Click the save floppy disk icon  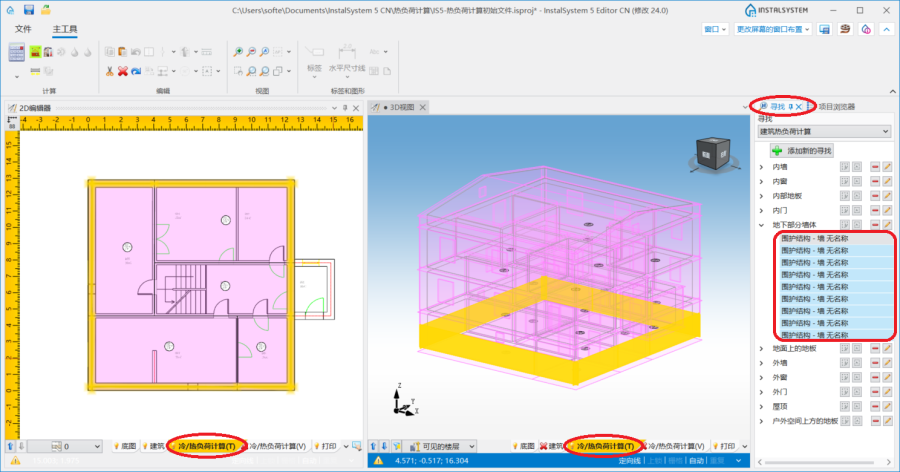tap(28, 10)
